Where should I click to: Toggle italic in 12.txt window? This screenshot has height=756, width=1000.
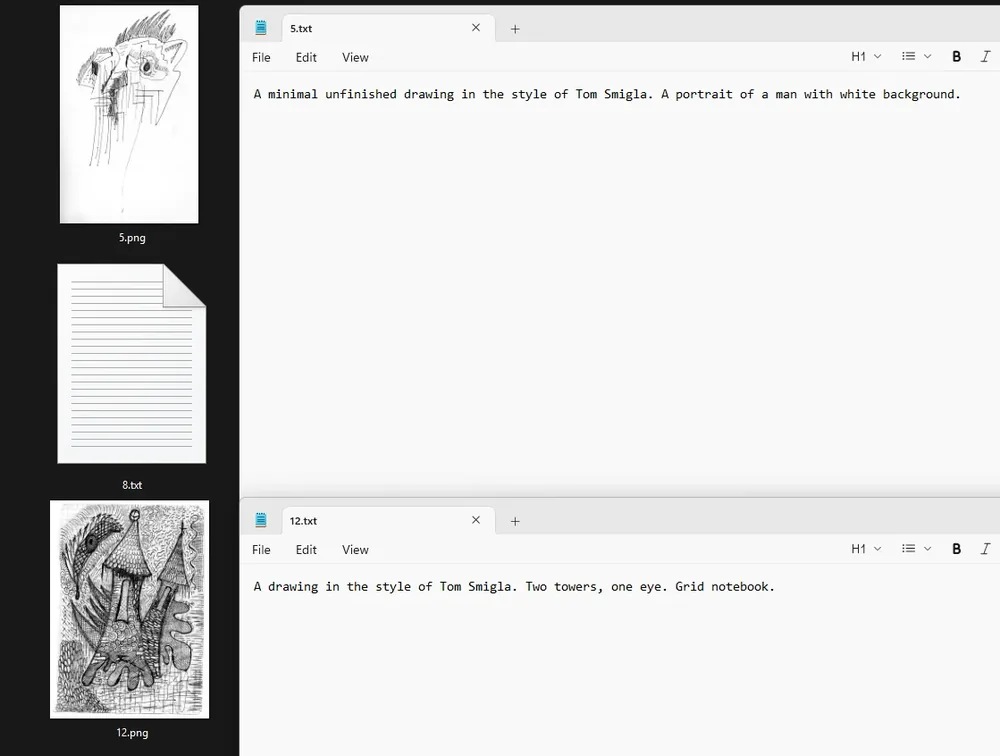coord(985,549)
